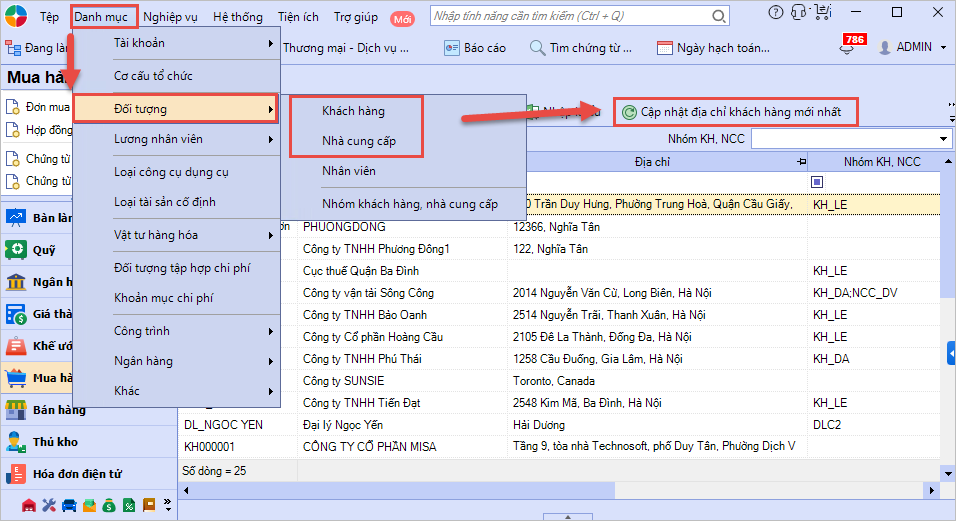
Task: Toggle the Nhóm KH, NCC filter checkbox
Action: click(817, 182)
